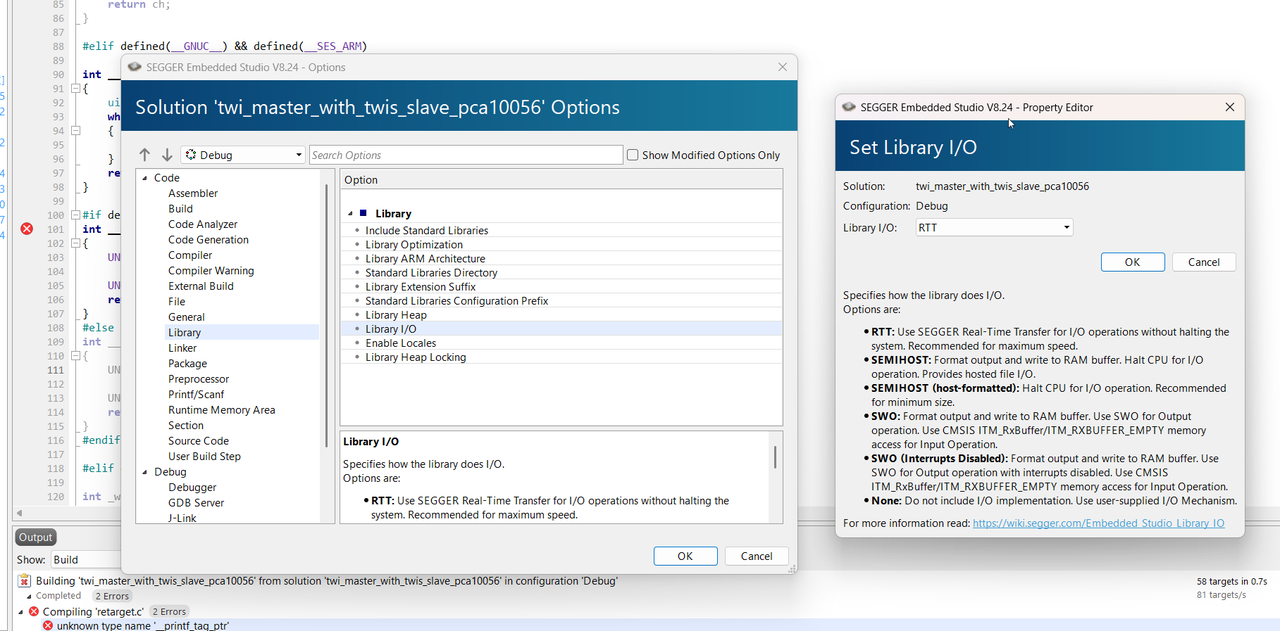
Task: Toggle the fold marker on code line 102
Action: coord(74,243)
